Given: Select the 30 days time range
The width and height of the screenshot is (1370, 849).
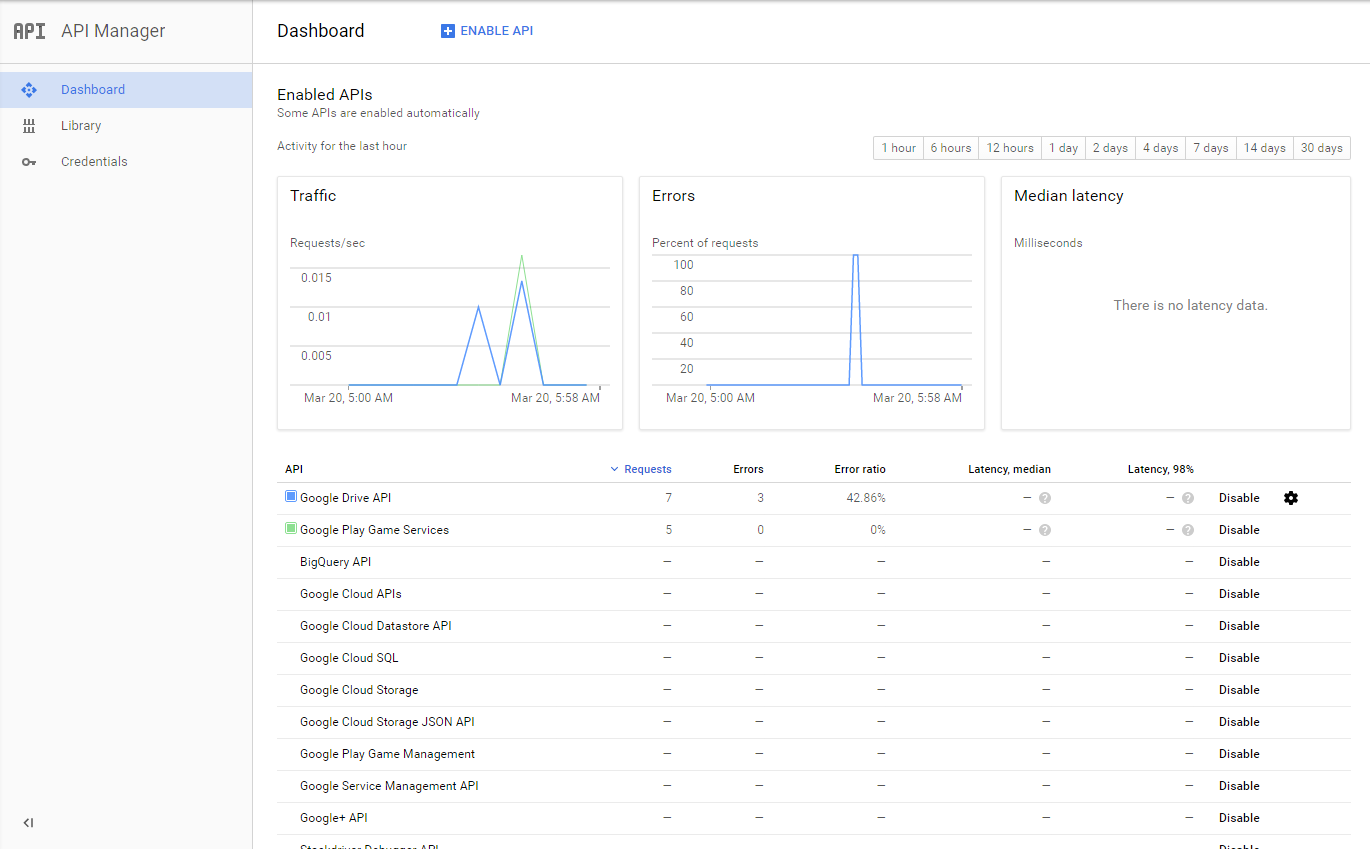Looking at the screenshot, I should (x=1322, y=148).
